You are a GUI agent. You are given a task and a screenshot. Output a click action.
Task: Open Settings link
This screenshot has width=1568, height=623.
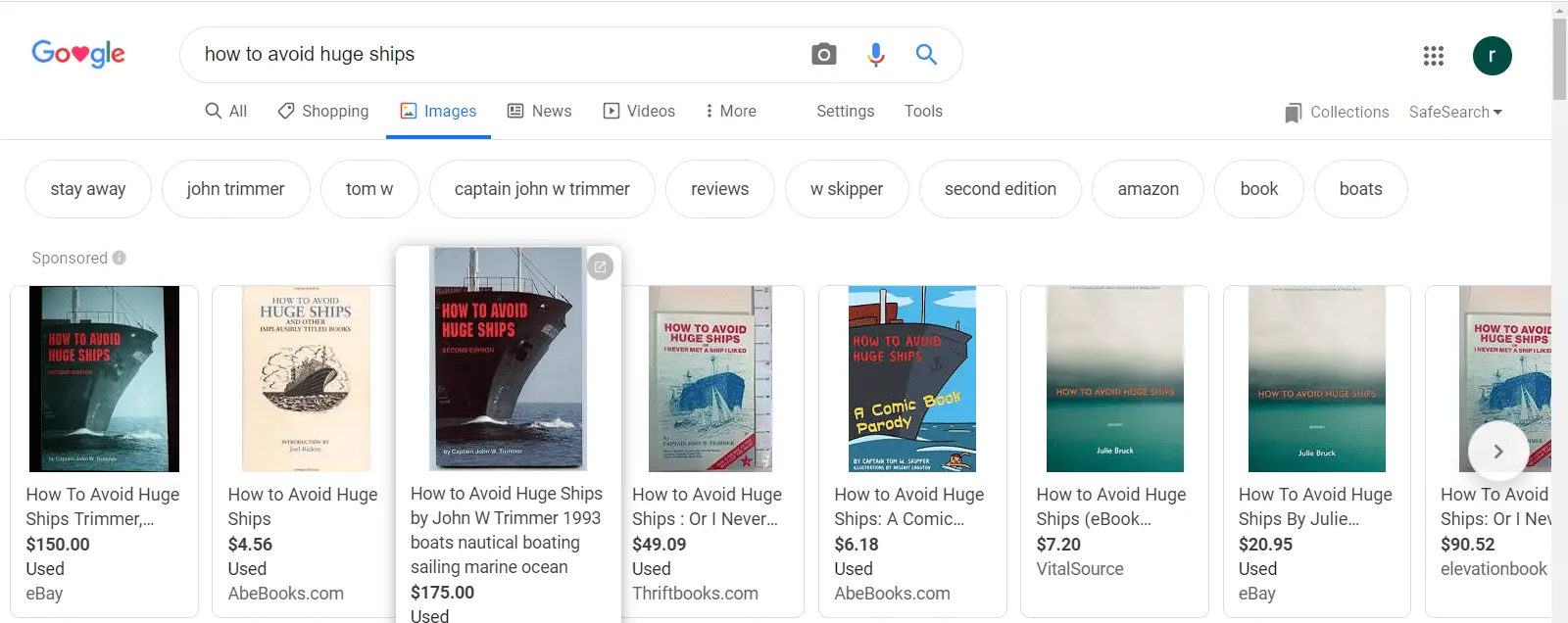coord(845,112)
